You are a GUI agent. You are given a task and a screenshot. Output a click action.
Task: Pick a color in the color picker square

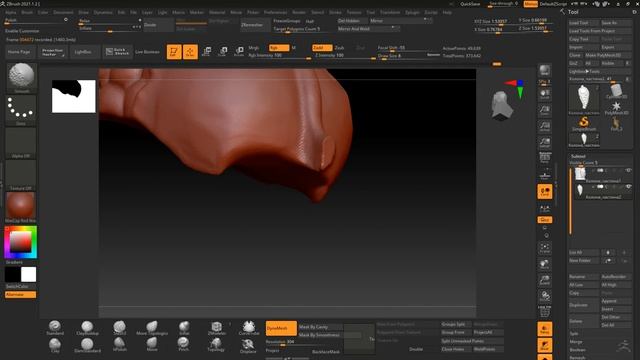click(x=20, y=242)
